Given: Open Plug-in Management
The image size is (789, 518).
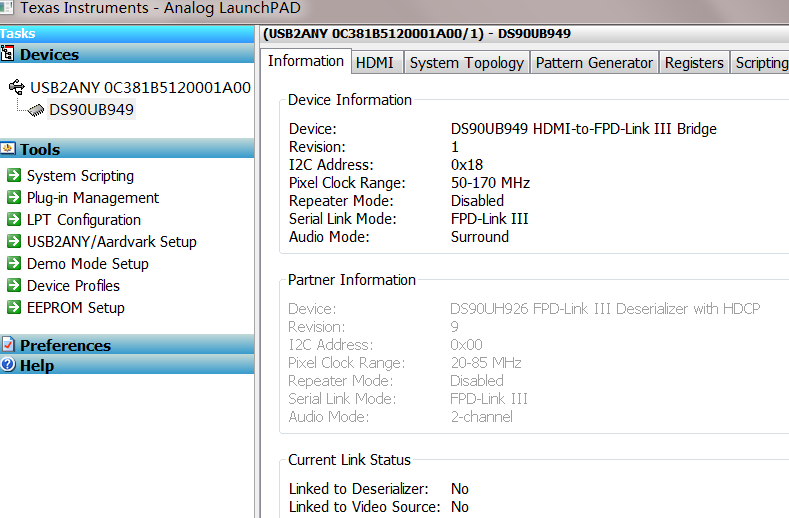Looking at the screenshot, I should 93,198.
